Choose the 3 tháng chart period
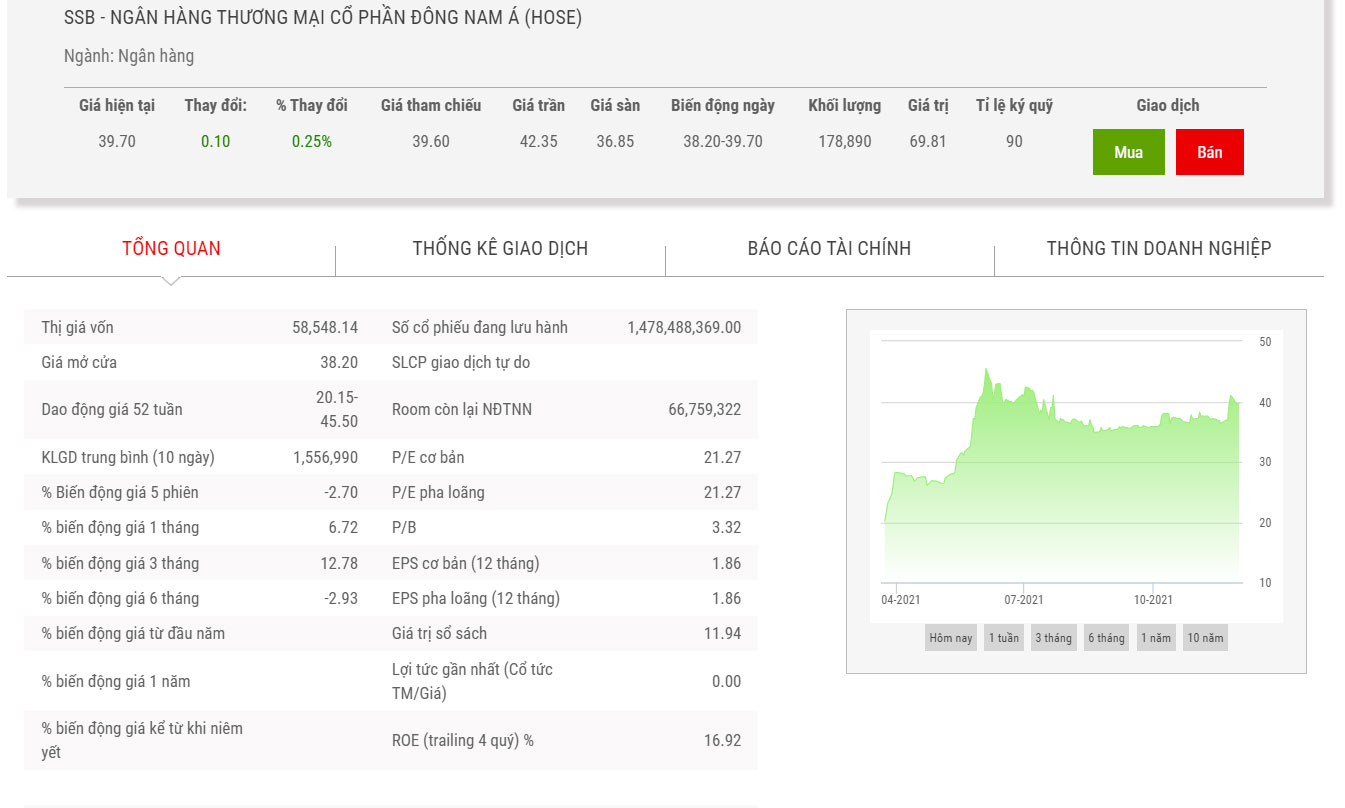The width and height of the screenshot is (1345, 808). [x=1053, y=638]
